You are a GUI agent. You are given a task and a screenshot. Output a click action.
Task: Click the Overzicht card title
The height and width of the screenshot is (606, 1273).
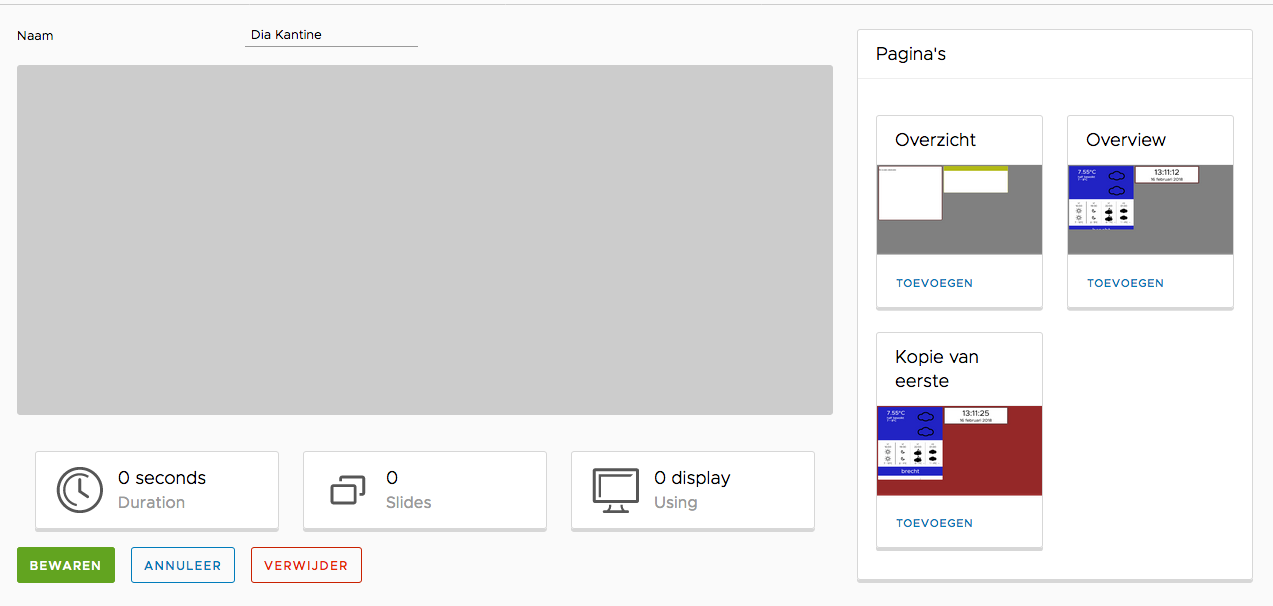[x=935, y=140]
